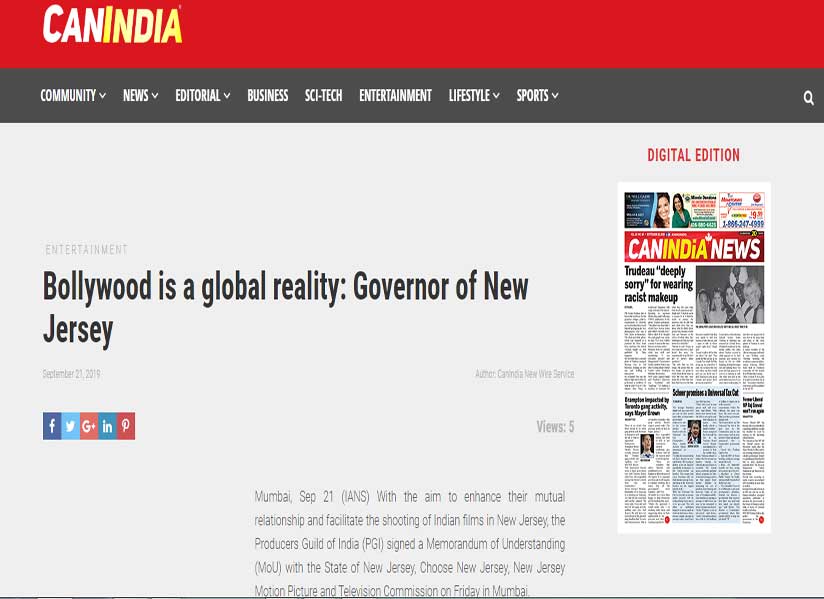The image size is (824, 599).
Task: Click the Entertainment category label above headline
Action: coord(87,250)
